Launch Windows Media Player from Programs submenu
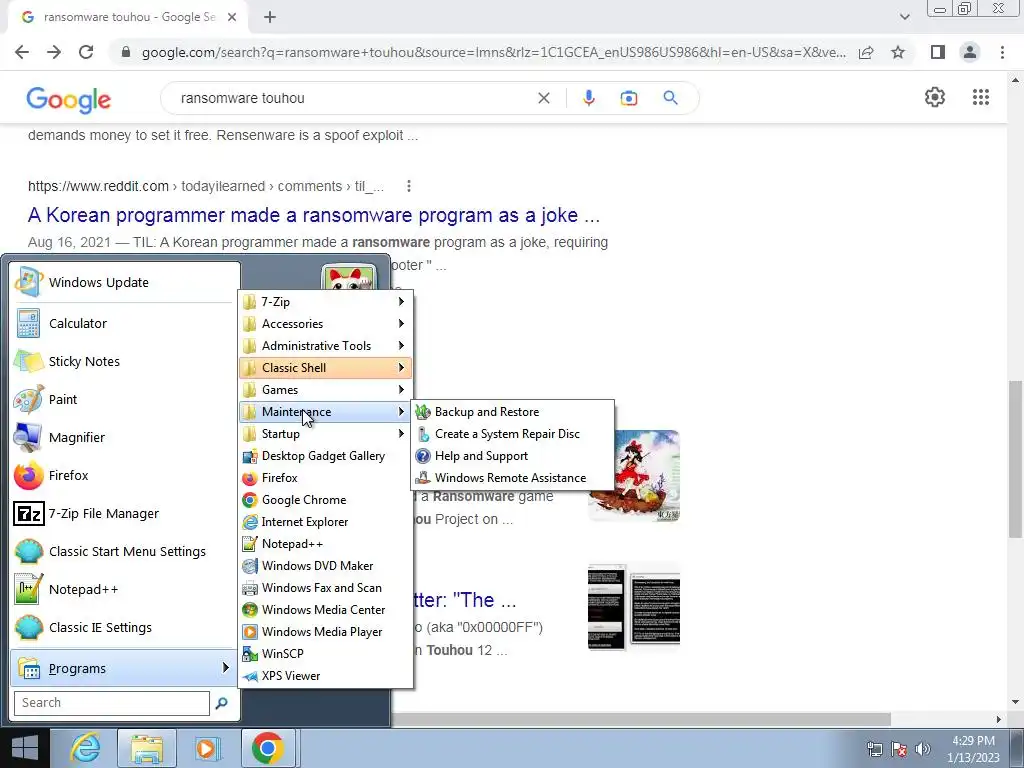Image resolution: width=1024 pixels, height=768 pixels. (x=325, y=632)
